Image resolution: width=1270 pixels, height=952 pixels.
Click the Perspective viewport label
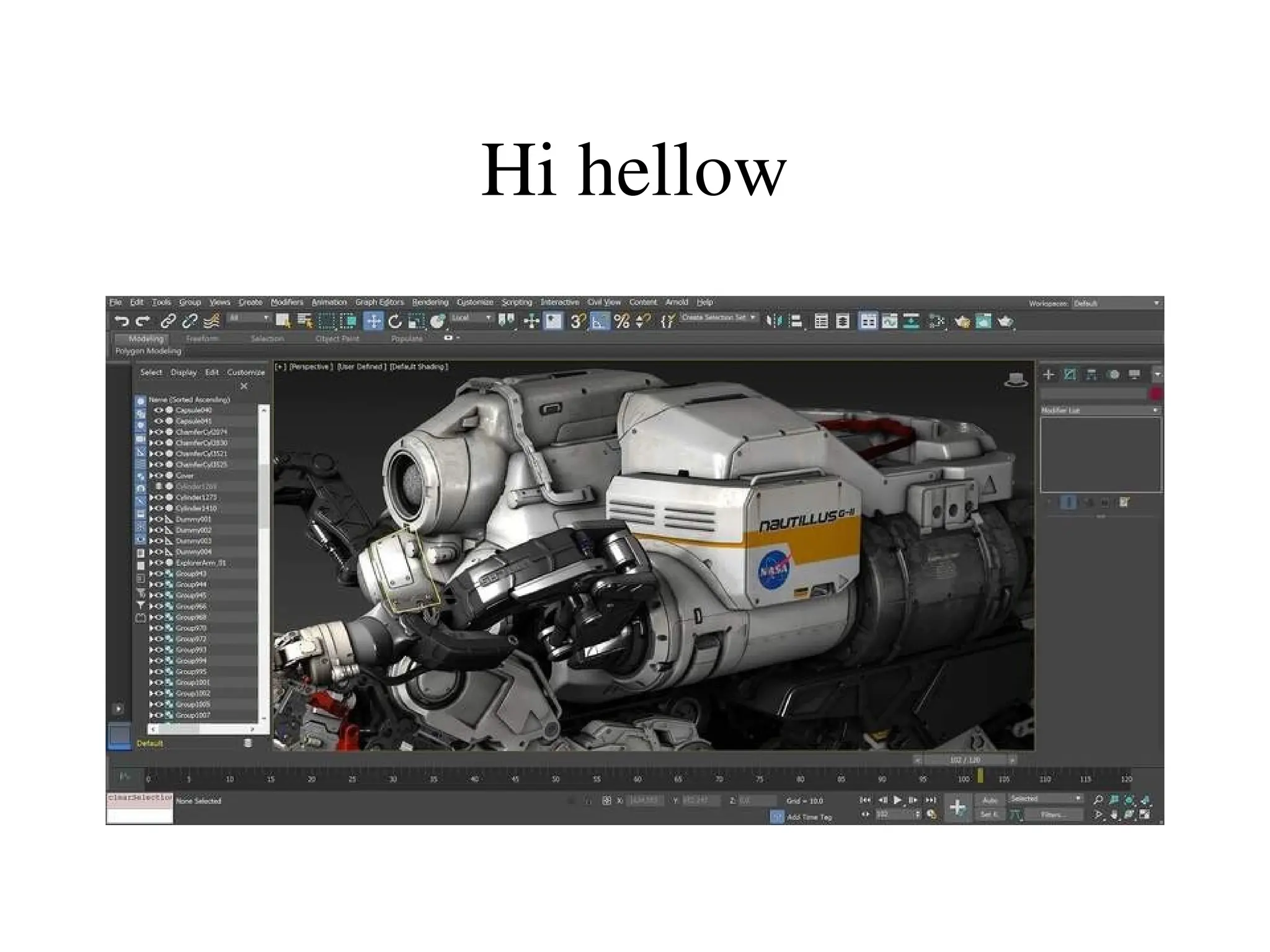tap(311, 367)
